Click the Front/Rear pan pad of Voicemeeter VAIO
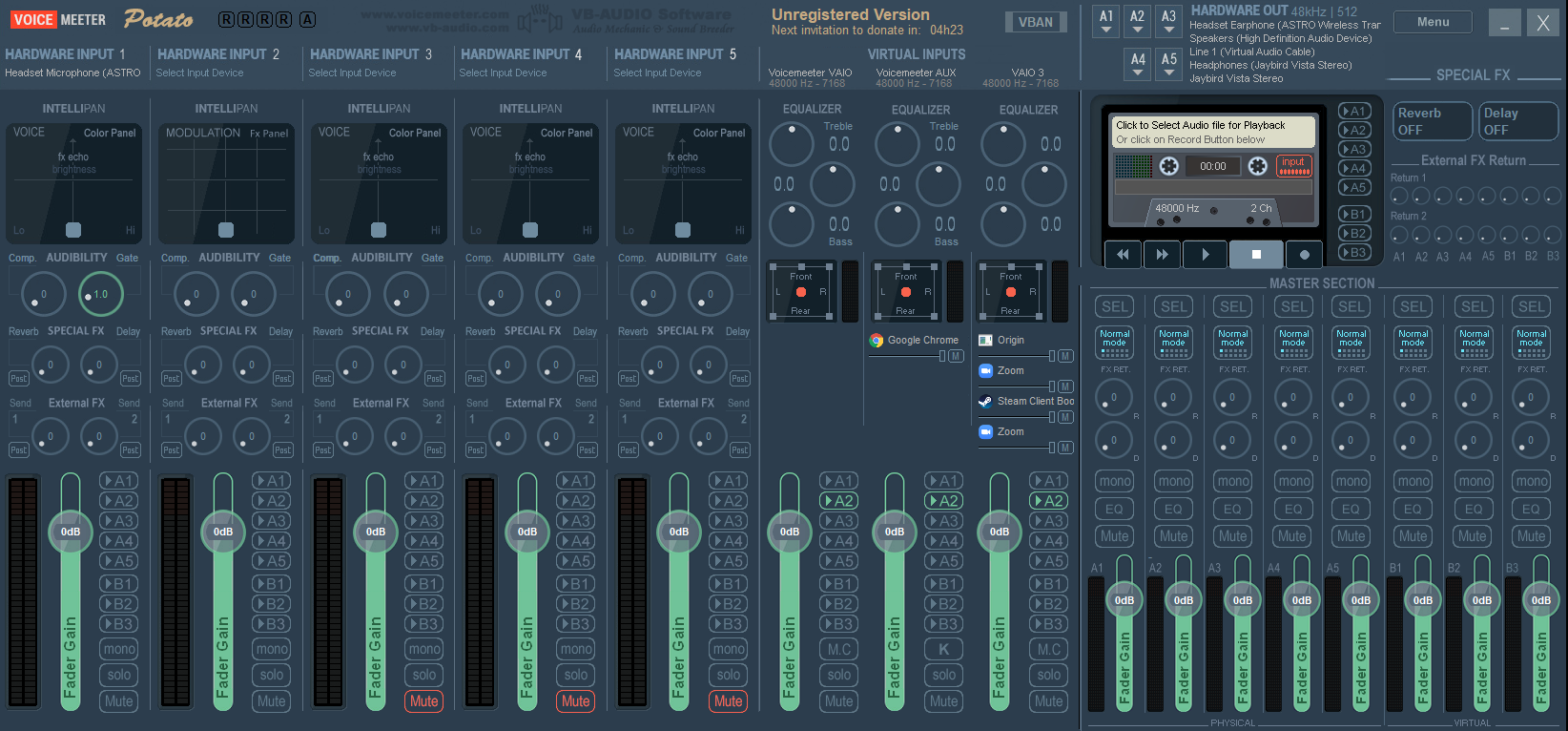Screen dimensions: 1568x731 pyautogui.click(x=801, y=292)
